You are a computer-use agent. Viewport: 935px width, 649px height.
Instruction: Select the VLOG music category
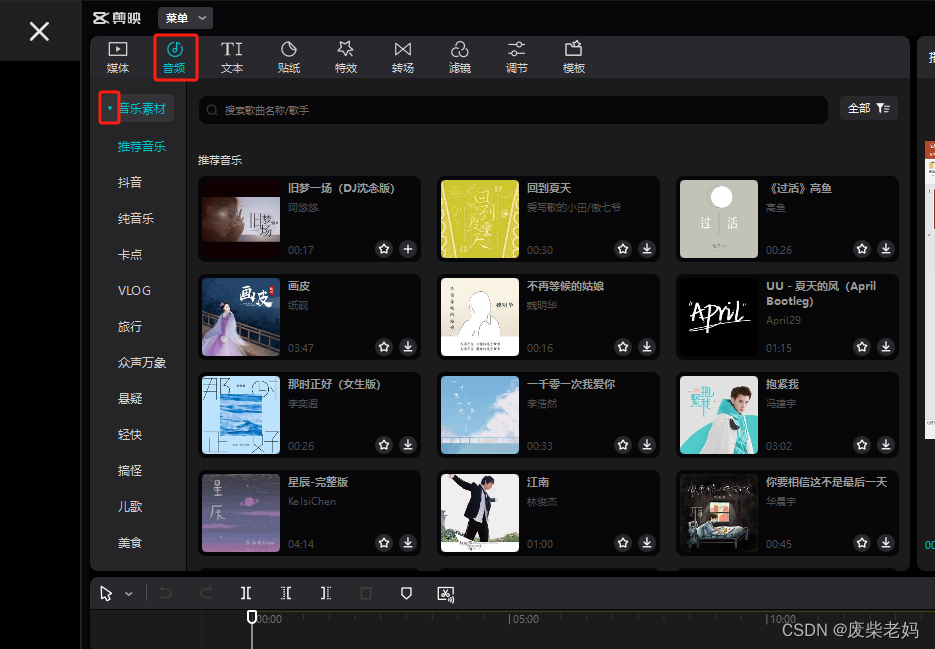(134, 290)
